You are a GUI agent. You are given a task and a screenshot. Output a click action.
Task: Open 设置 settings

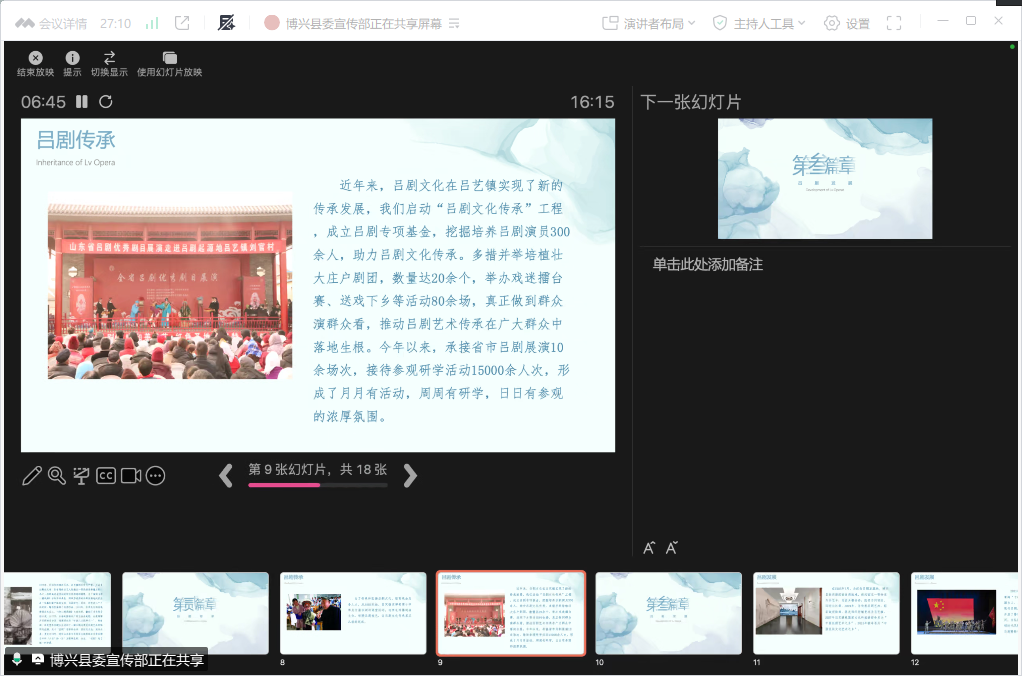(847, 23)
